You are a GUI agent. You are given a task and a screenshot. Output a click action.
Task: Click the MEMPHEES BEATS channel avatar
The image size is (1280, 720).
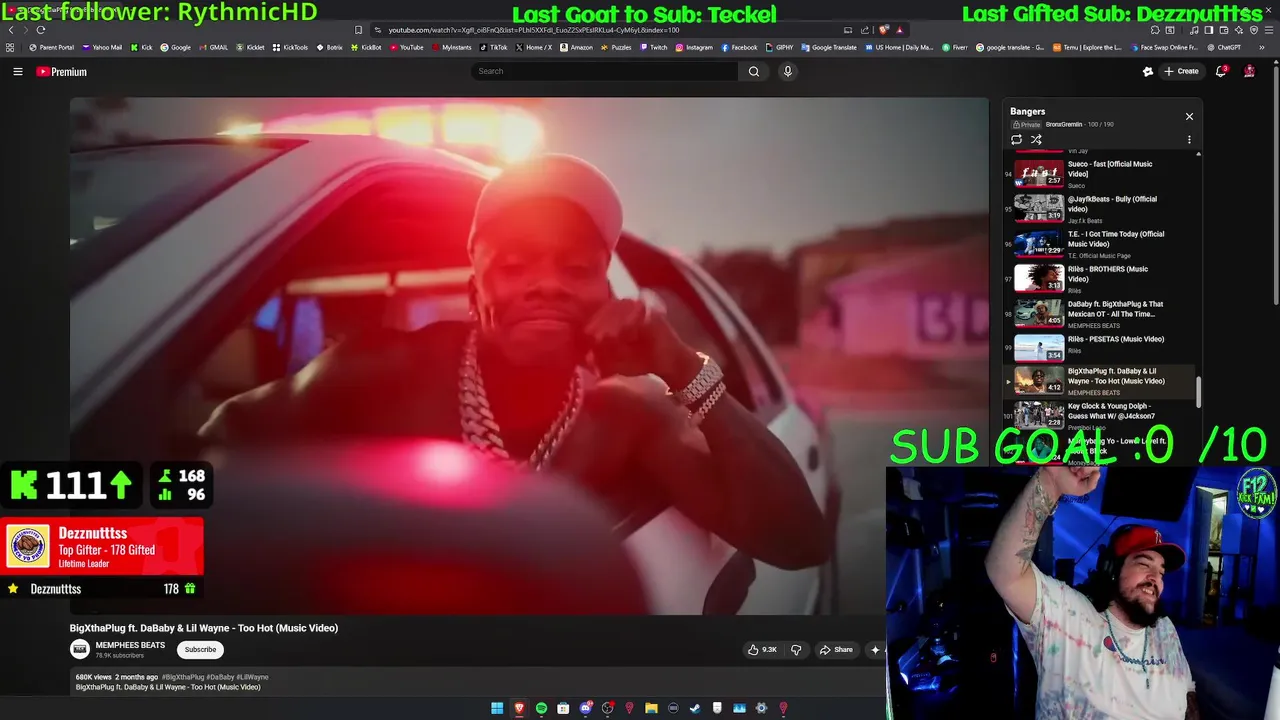[80, 650]
